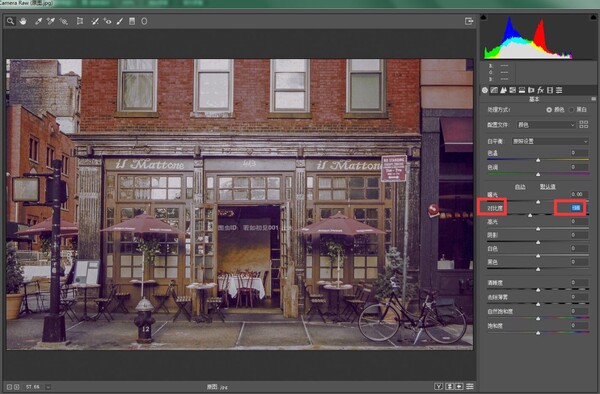Select the Red Eye Removal tool
600x394 pixels.
tap(108, 21)
